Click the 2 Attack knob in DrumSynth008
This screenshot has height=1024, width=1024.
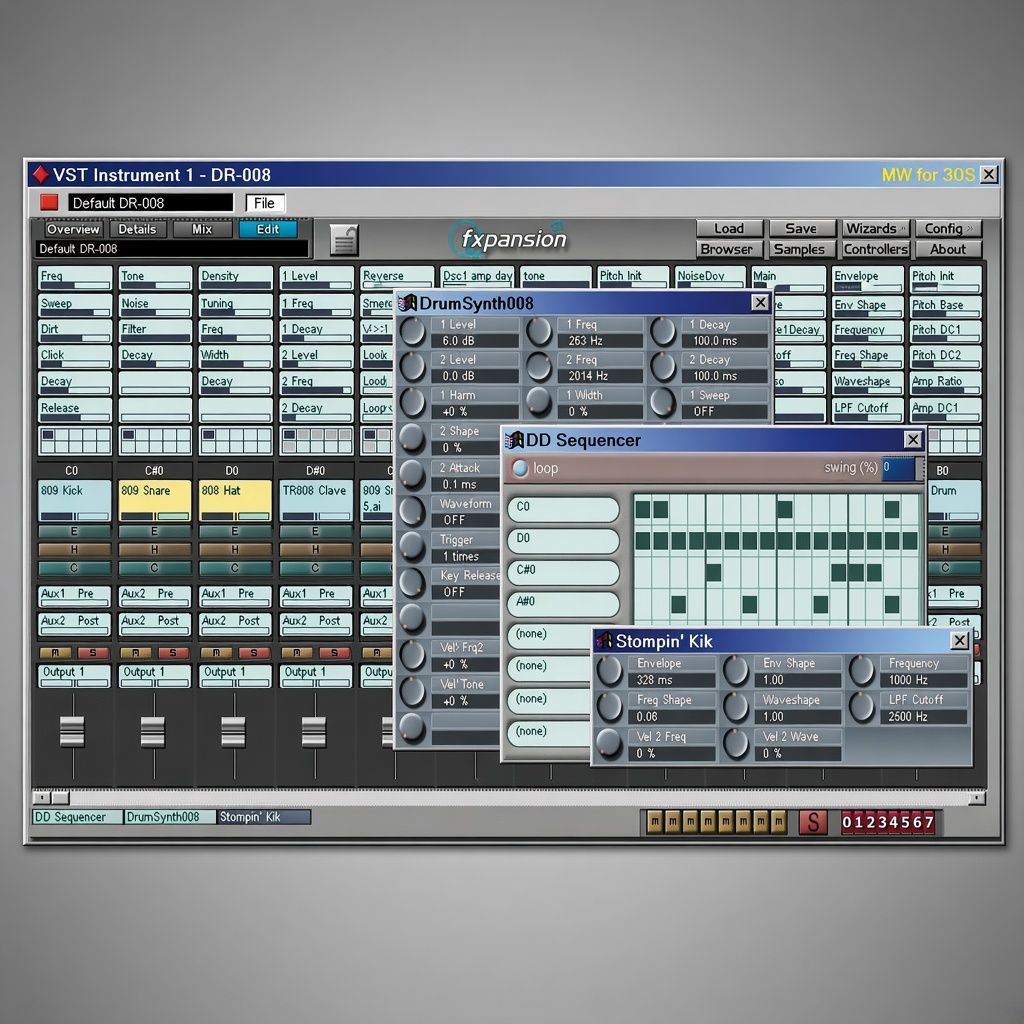click(412, 475)
